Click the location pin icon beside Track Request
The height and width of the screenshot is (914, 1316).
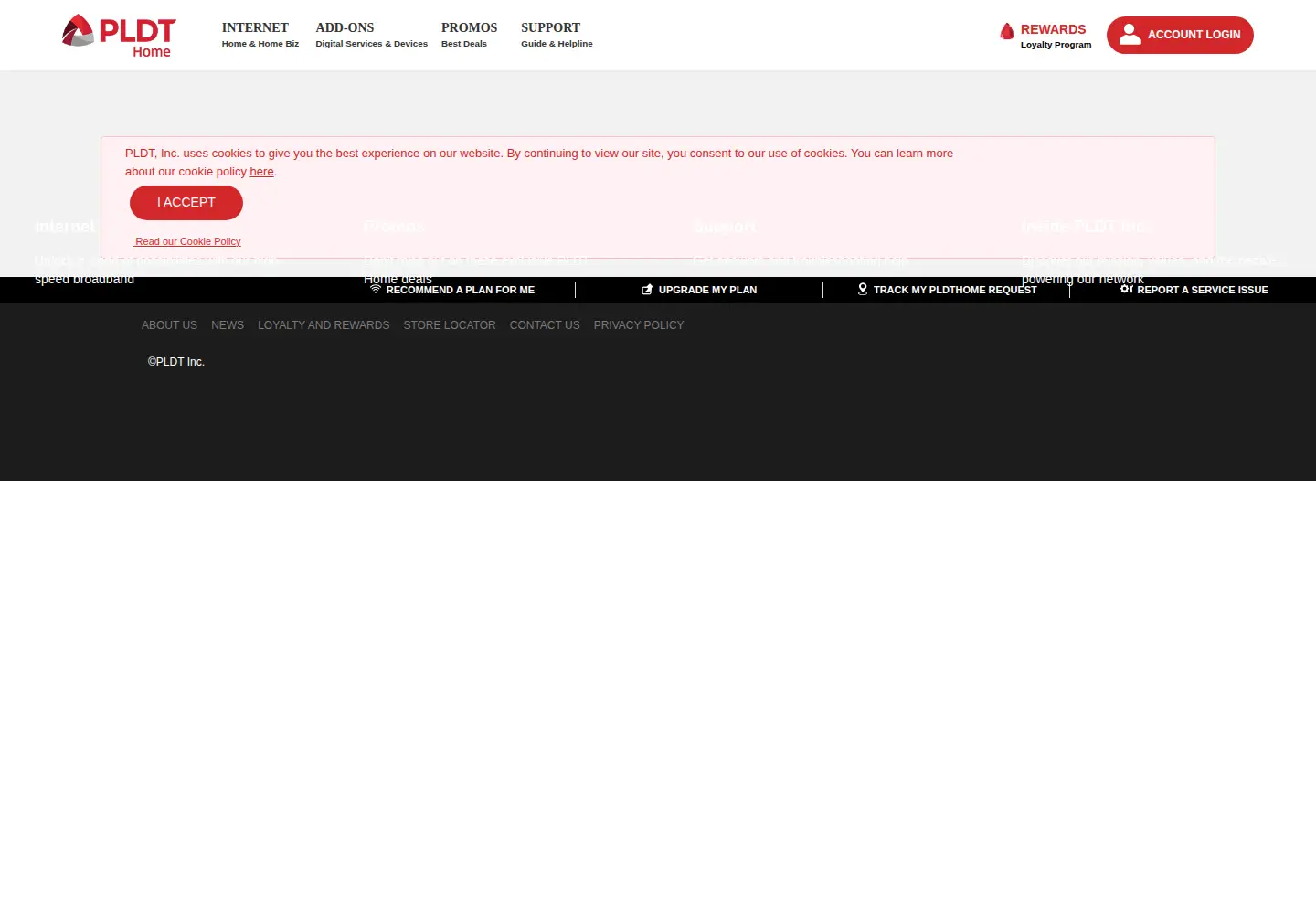(x=863, y=289)
